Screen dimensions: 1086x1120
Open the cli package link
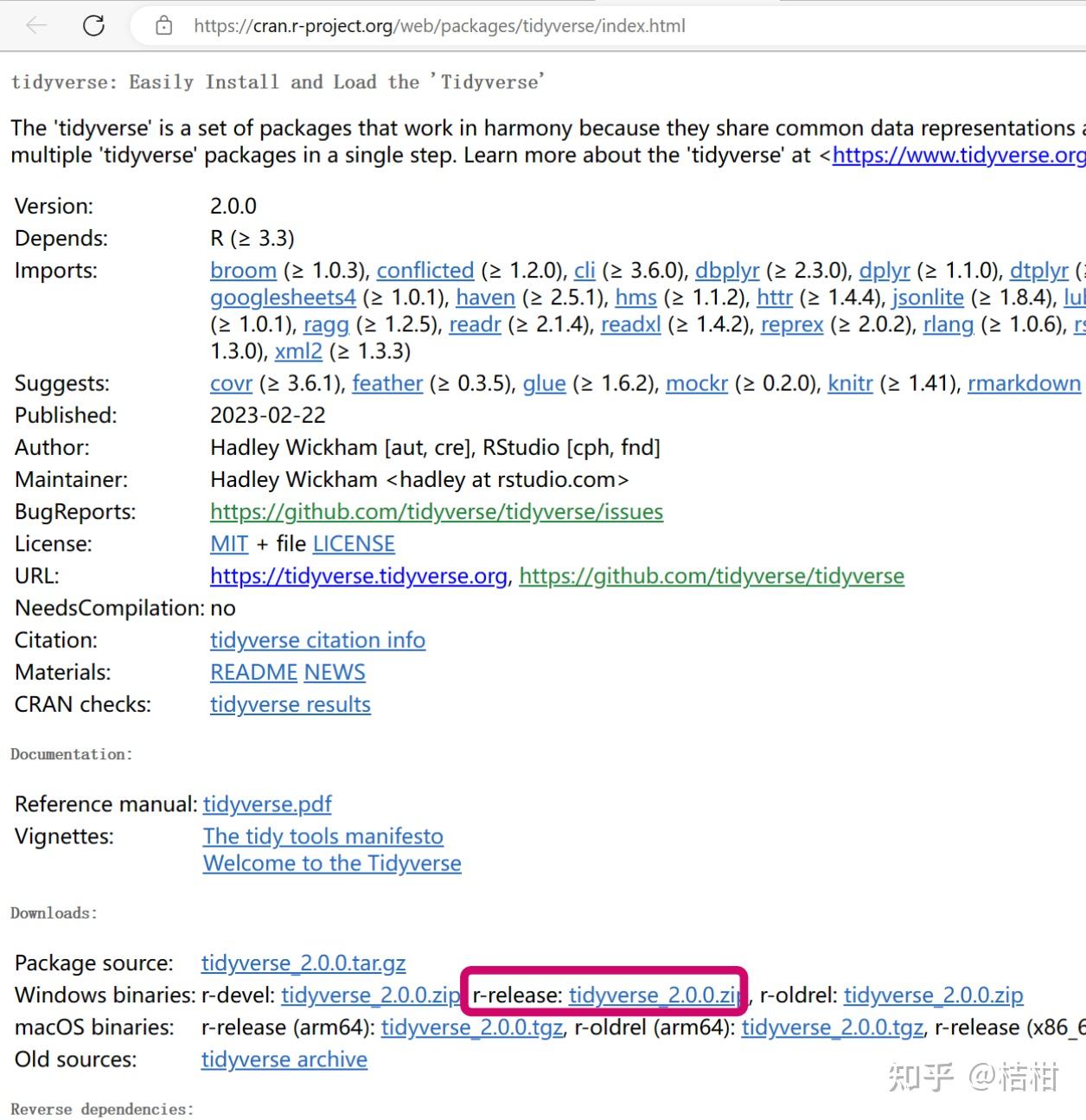coord(585,271)
